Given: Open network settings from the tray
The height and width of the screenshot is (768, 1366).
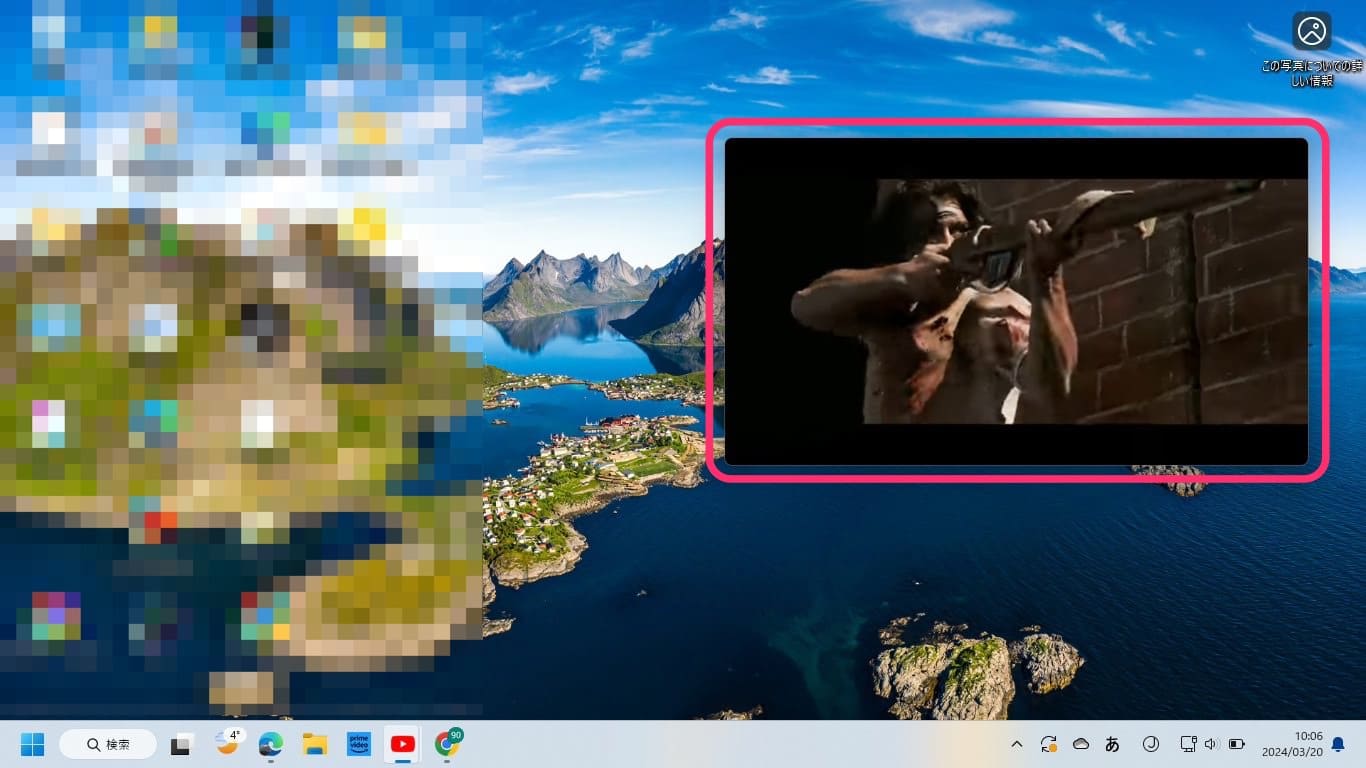Looking at the screenshot, I should tap(1188, 744).
